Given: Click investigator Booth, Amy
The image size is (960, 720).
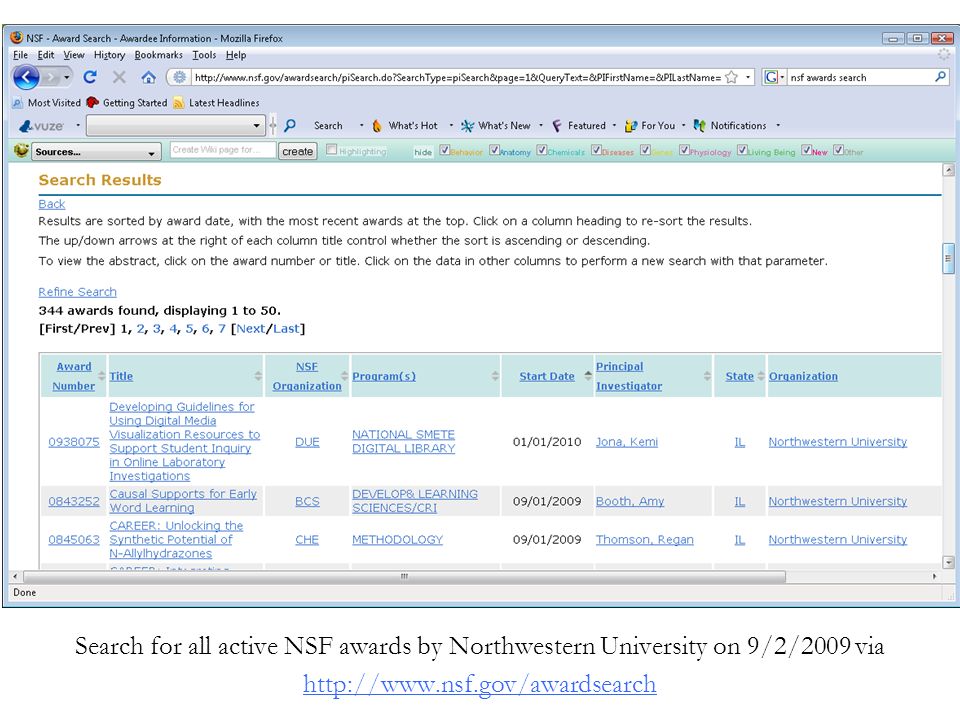Looking at the screenshot, I should point(630,501).
